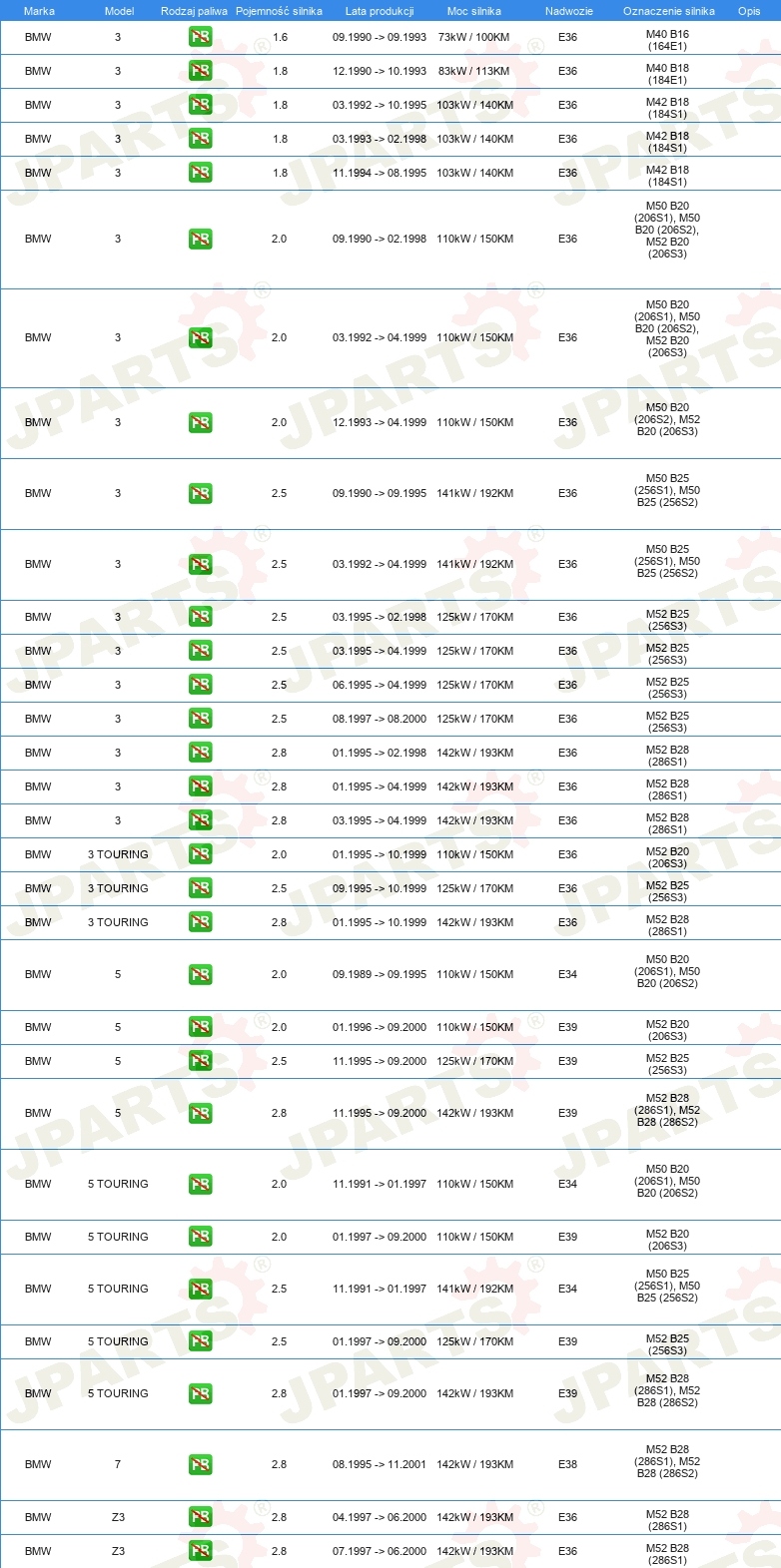Screen dimensions: 781x1568
Task: Click the 3 TOURING model cell in 2.0 row
Action: [118, 854]
